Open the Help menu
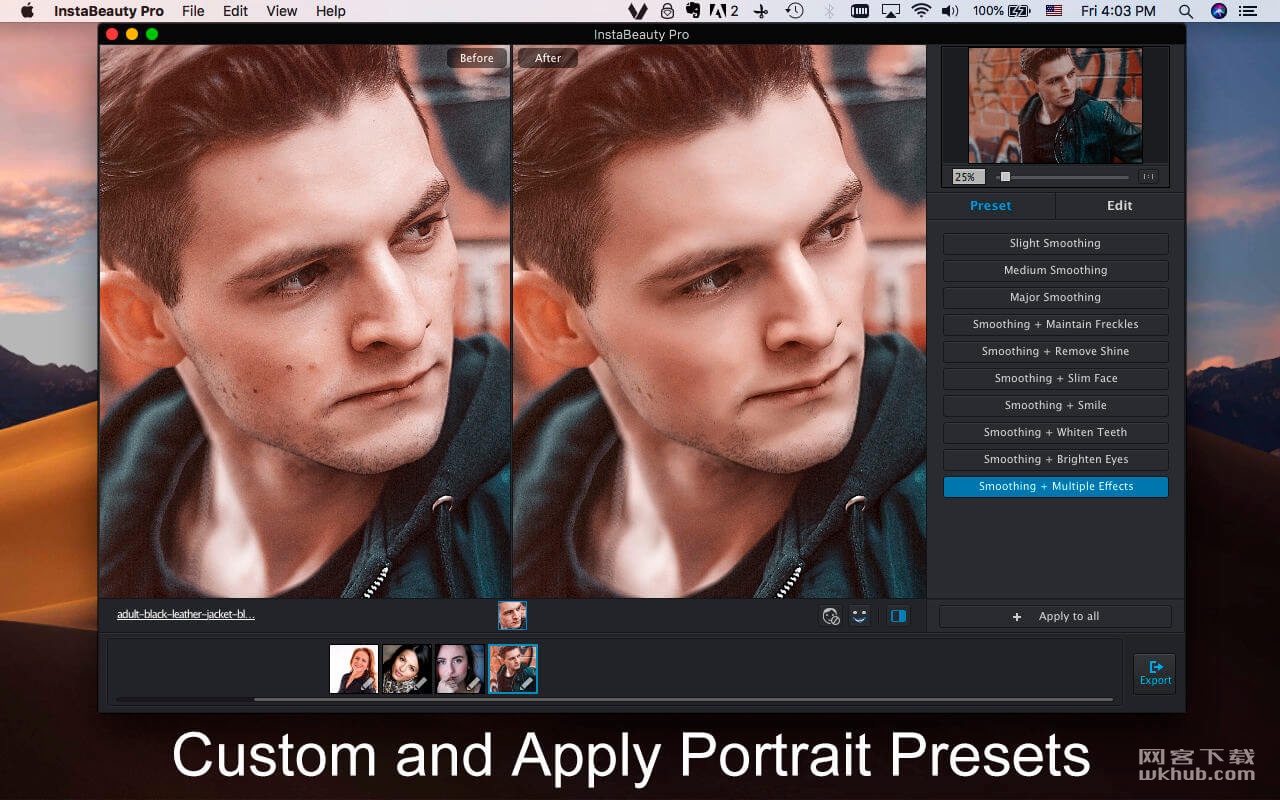Viewport: 1280px width, 800px height. point(330,11)
